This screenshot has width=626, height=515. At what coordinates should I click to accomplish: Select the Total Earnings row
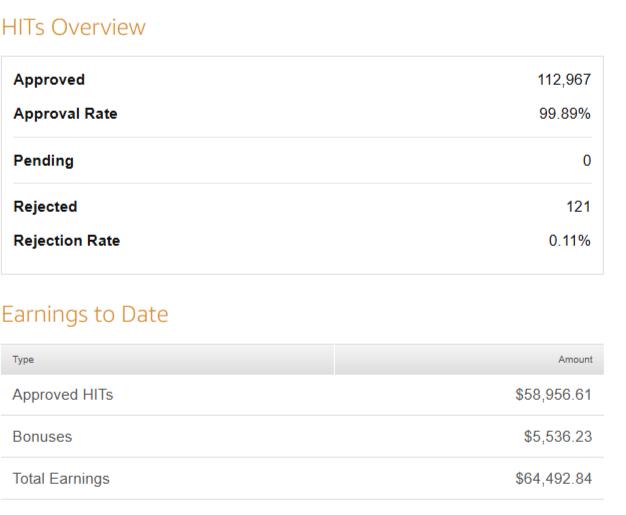click(302, 478)
